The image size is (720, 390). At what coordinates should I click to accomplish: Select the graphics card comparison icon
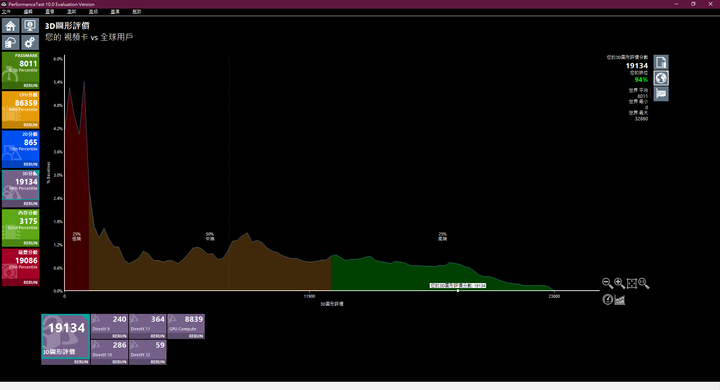pyautogui.click(x=661, y=94)
